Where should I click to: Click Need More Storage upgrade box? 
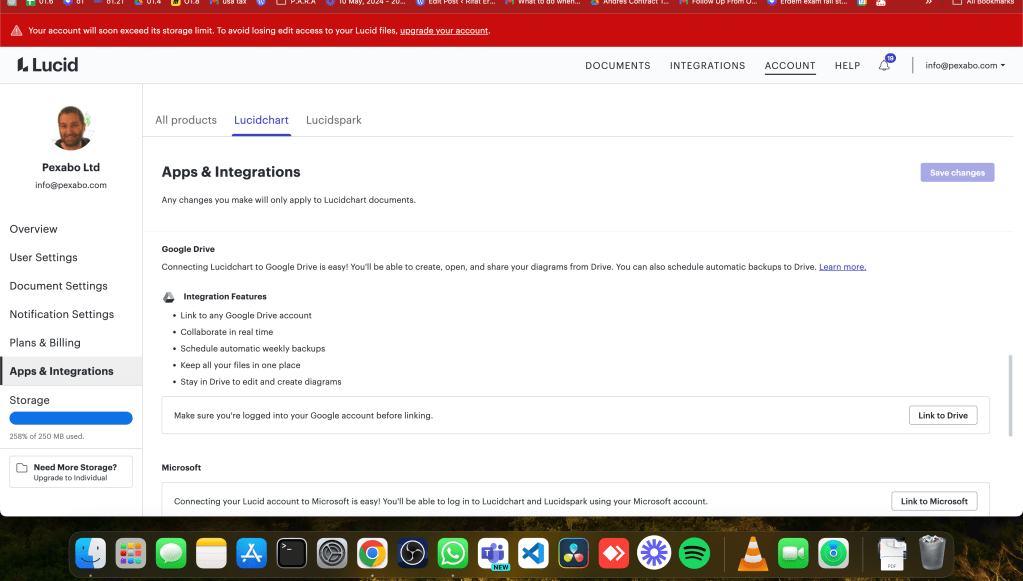71,471
